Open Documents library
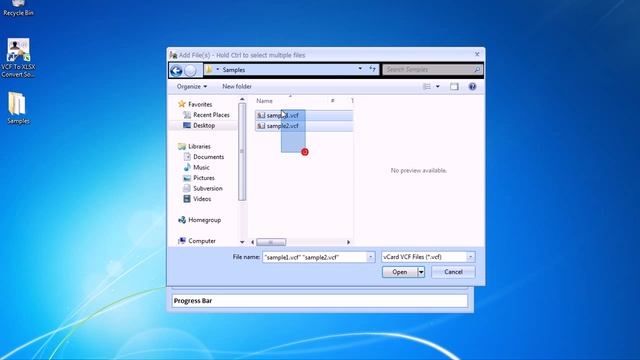Viewport: 640px width, 360px height. click(204, 157)
